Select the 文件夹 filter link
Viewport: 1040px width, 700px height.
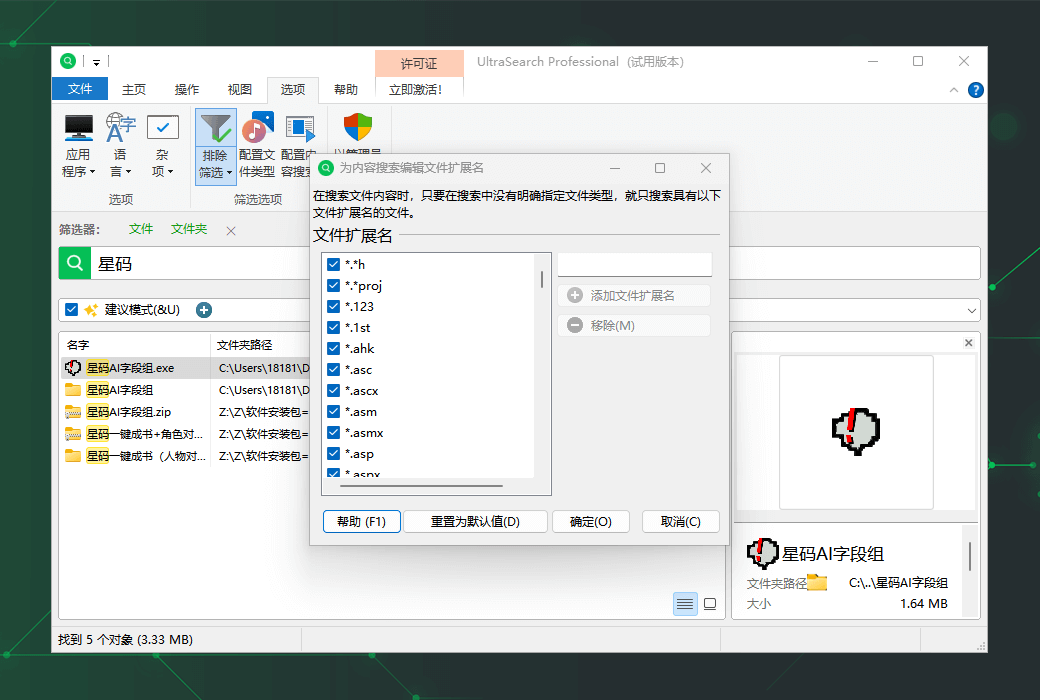point(189,229)
